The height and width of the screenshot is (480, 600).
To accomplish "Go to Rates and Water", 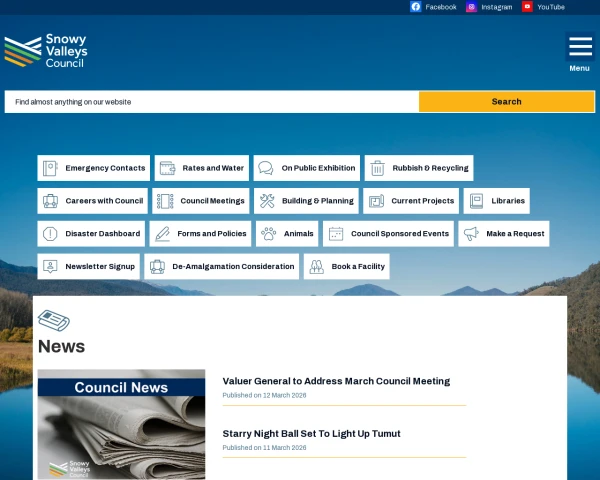I will tap(202, 168).
